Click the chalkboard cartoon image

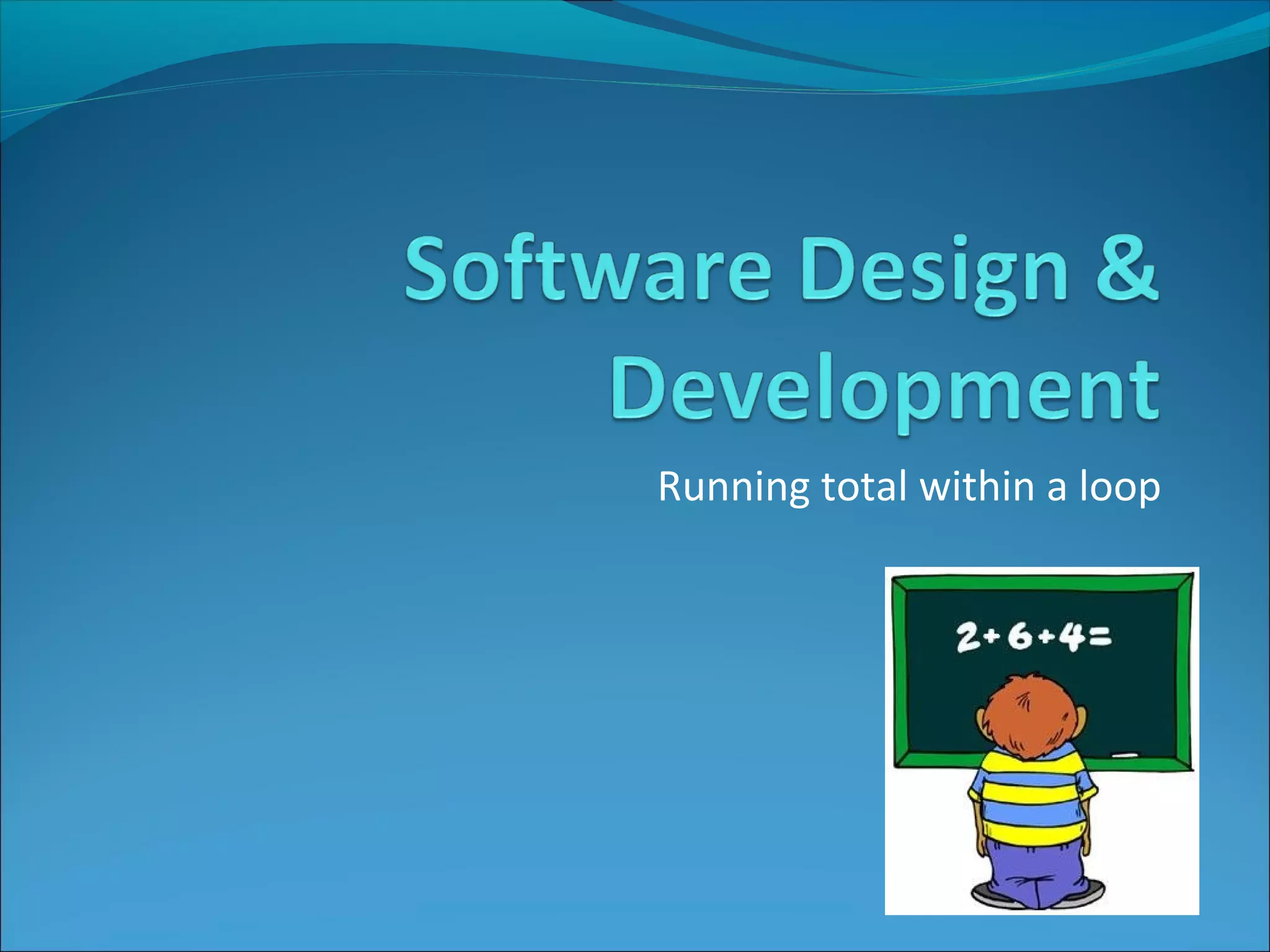tap(1041, 741)
